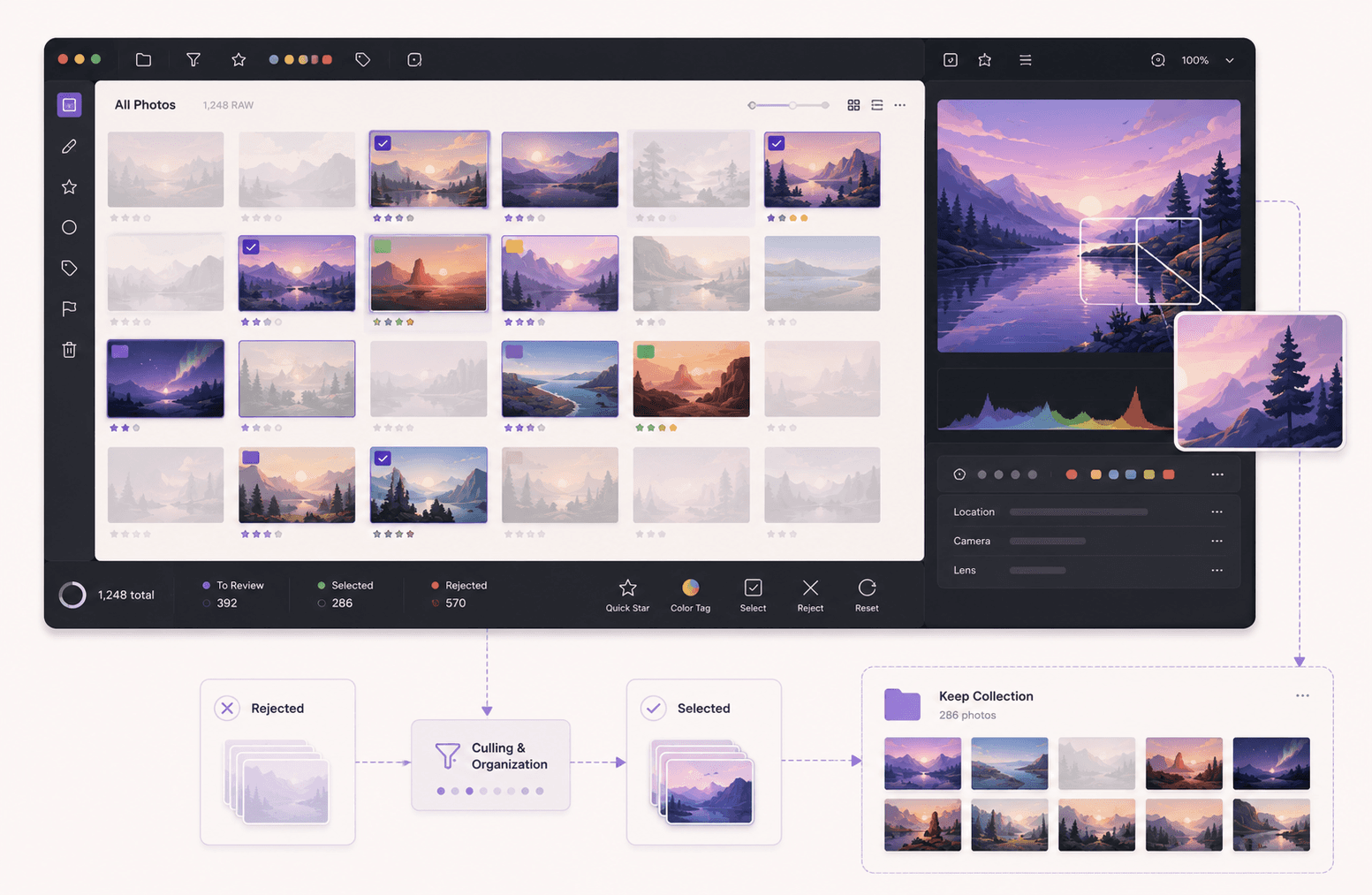This screenshot has height=895, width=1372.
Task: Click the Quick Star icon
Action: pos(627,588)
